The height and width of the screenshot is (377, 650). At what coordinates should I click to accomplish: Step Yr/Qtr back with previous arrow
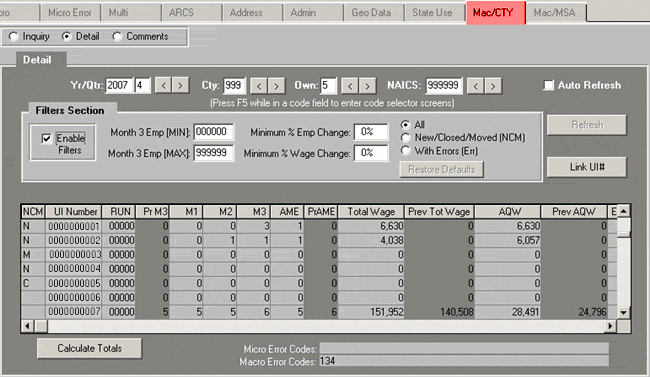coord(164,85)
